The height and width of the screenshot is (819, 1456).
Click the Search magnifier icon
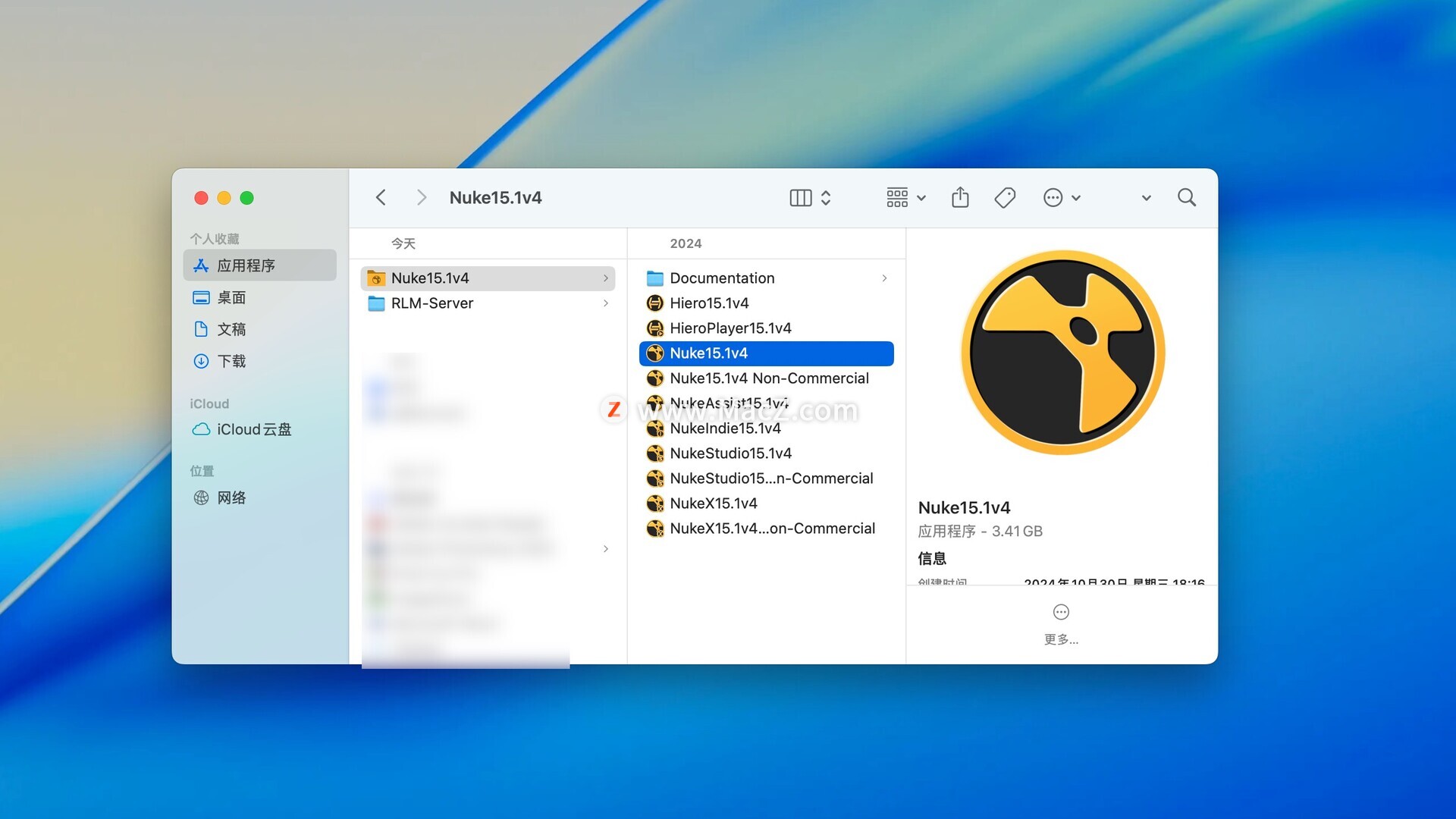click(x=1187, y=198)
